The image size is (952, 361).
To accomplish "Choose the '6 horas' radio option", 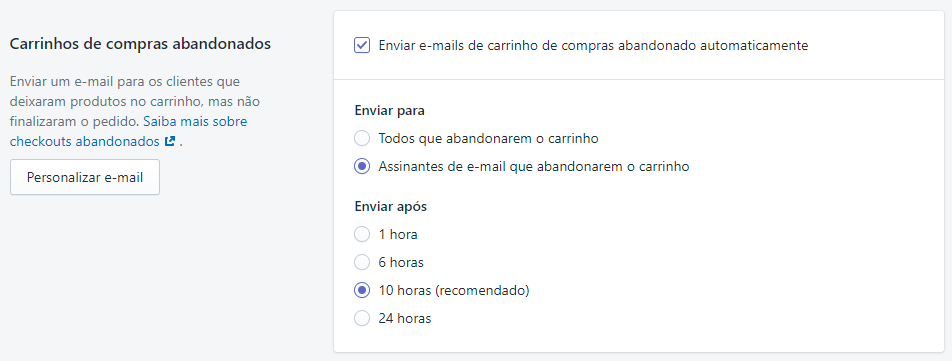I will click(x=362, y=263).
